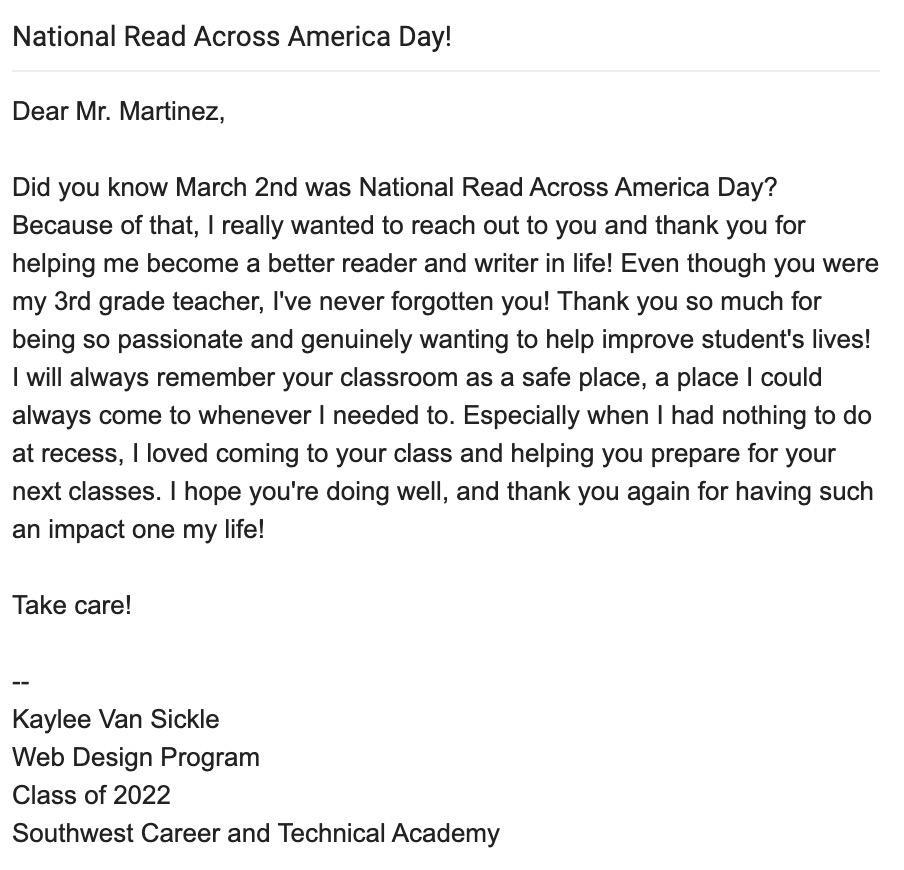Screen dimensions: 904x870
Task: Click the email subject line heading
Action: tap(232, 37)
